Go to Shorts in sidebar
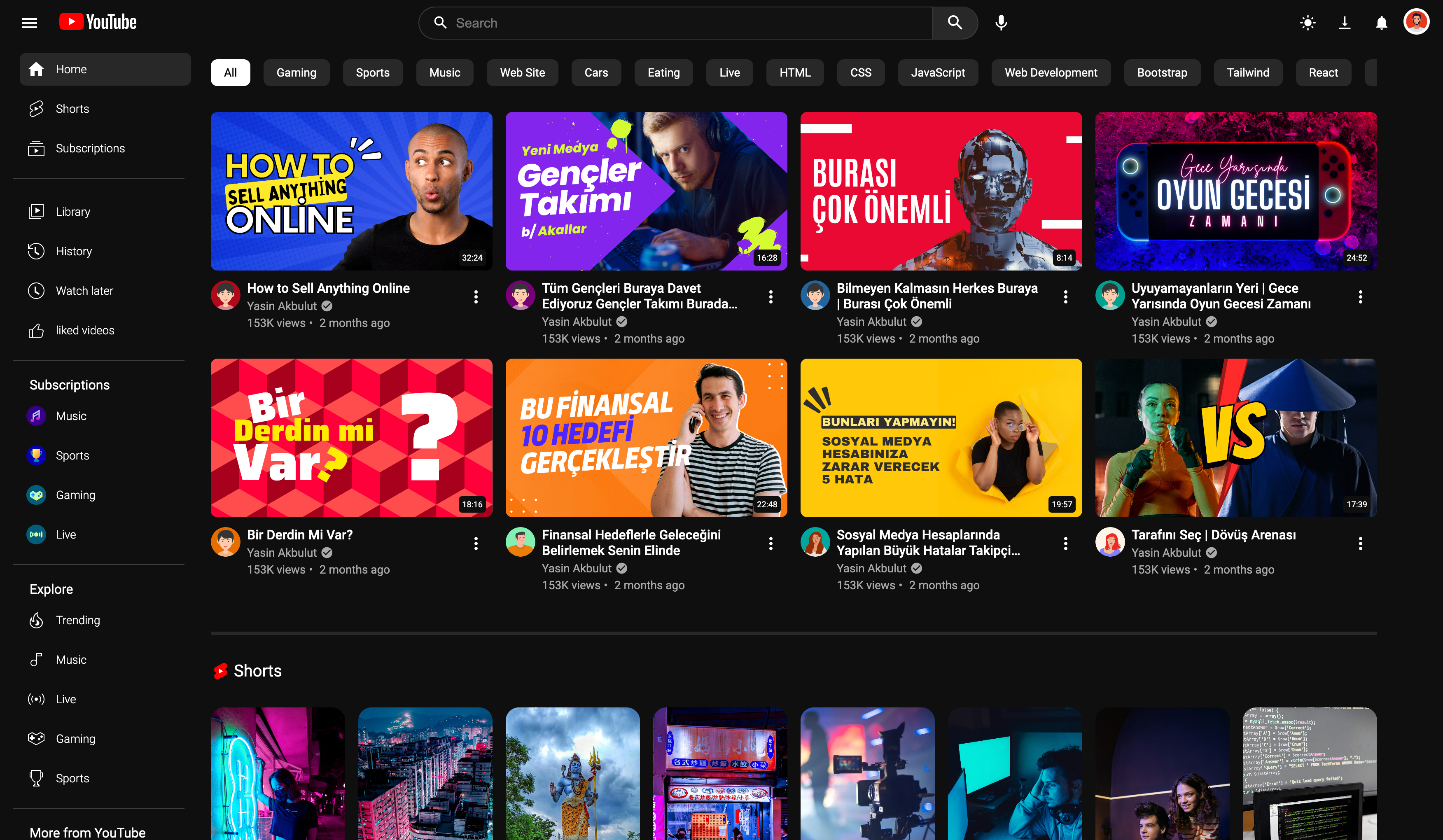 [105, 109]
